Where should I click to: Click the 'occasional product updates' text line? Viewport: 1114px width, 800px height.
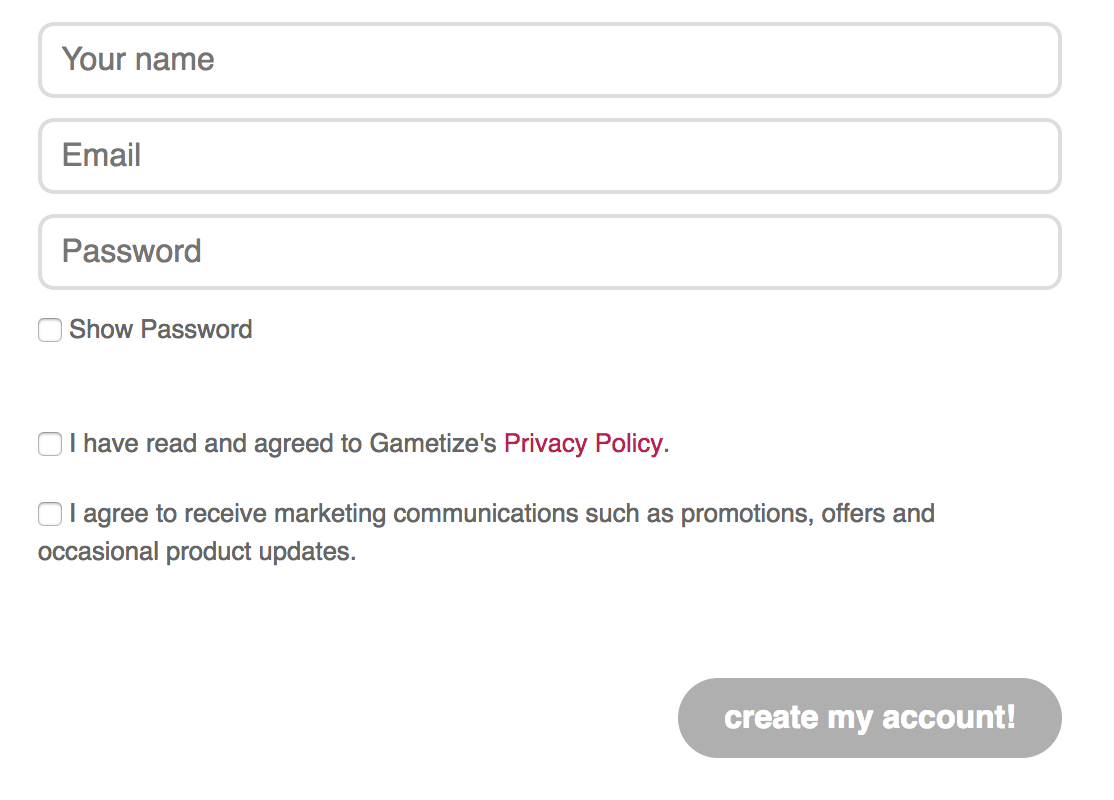[197, 551]
